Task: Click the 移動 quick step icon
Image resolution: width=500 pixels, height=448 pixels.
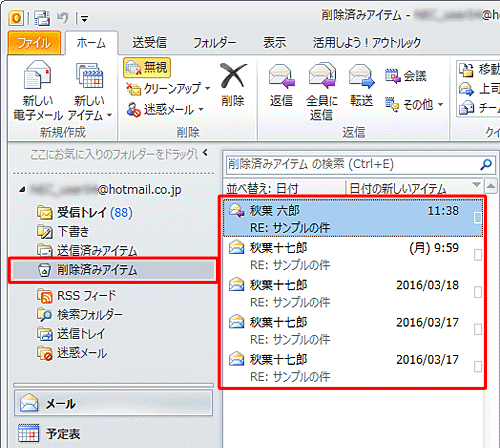Action: pyautogui.click(x=466, y=70)
